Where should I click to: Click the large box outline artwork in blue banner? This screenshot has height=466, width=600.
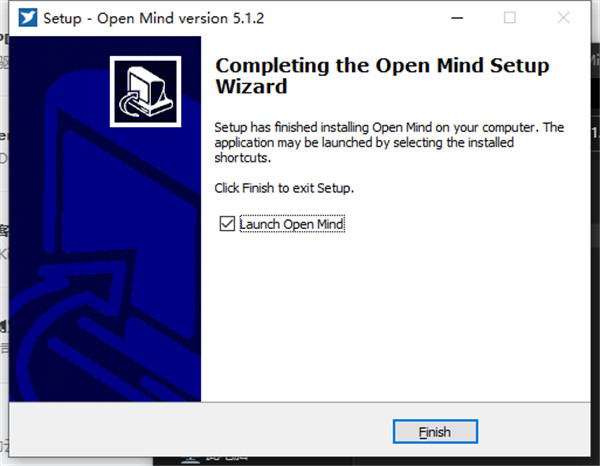(126, 184)
